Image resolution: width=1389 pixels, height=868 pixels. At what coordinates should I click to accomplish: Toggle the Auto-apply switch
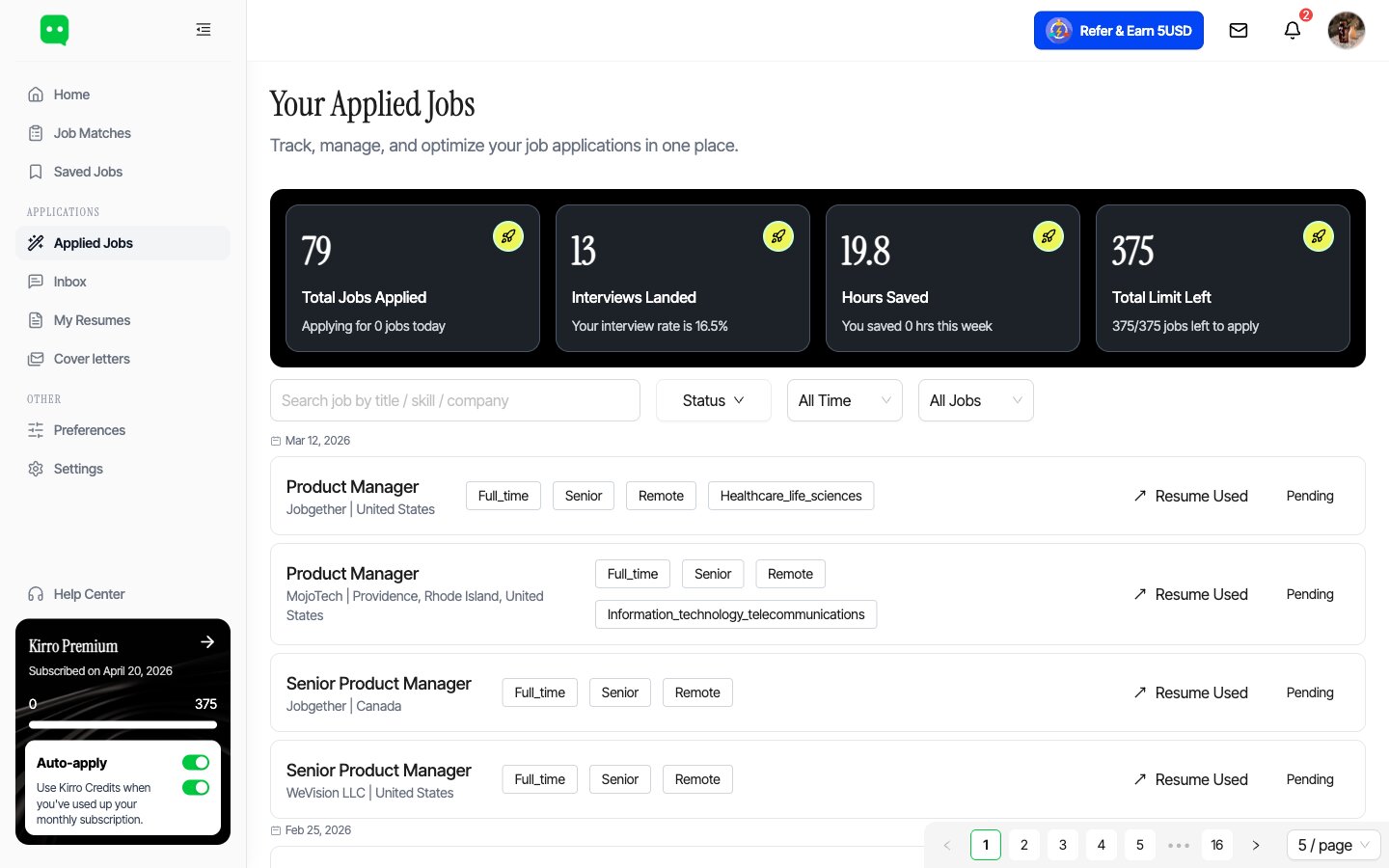pos(196,763)
